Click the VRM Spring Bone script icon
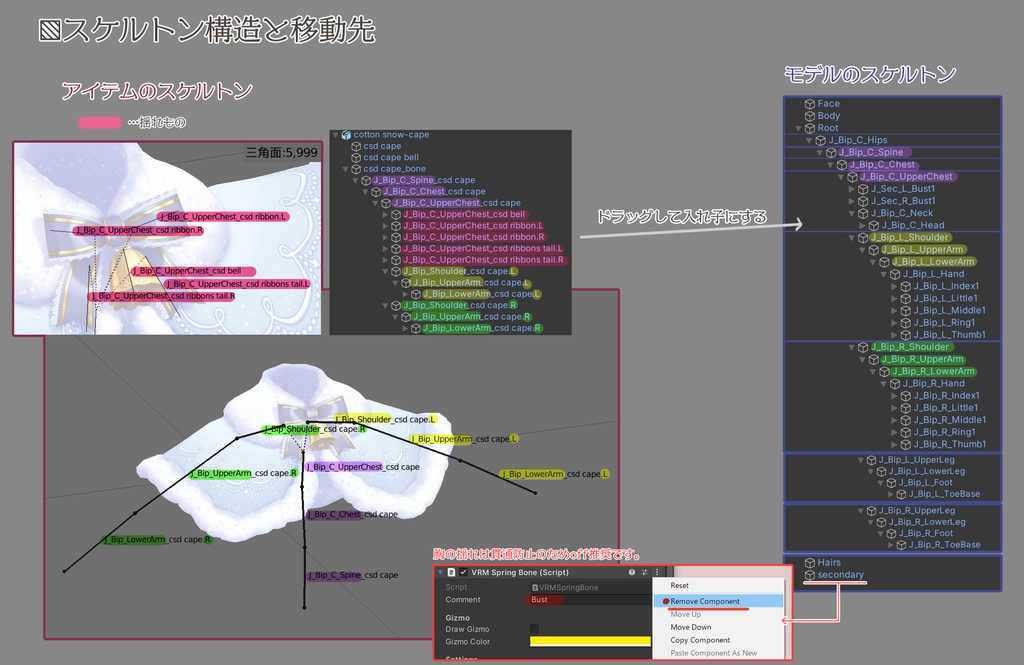Image resolution: width=1024 pixels, height=665 pixels. [x=451, y=572]
